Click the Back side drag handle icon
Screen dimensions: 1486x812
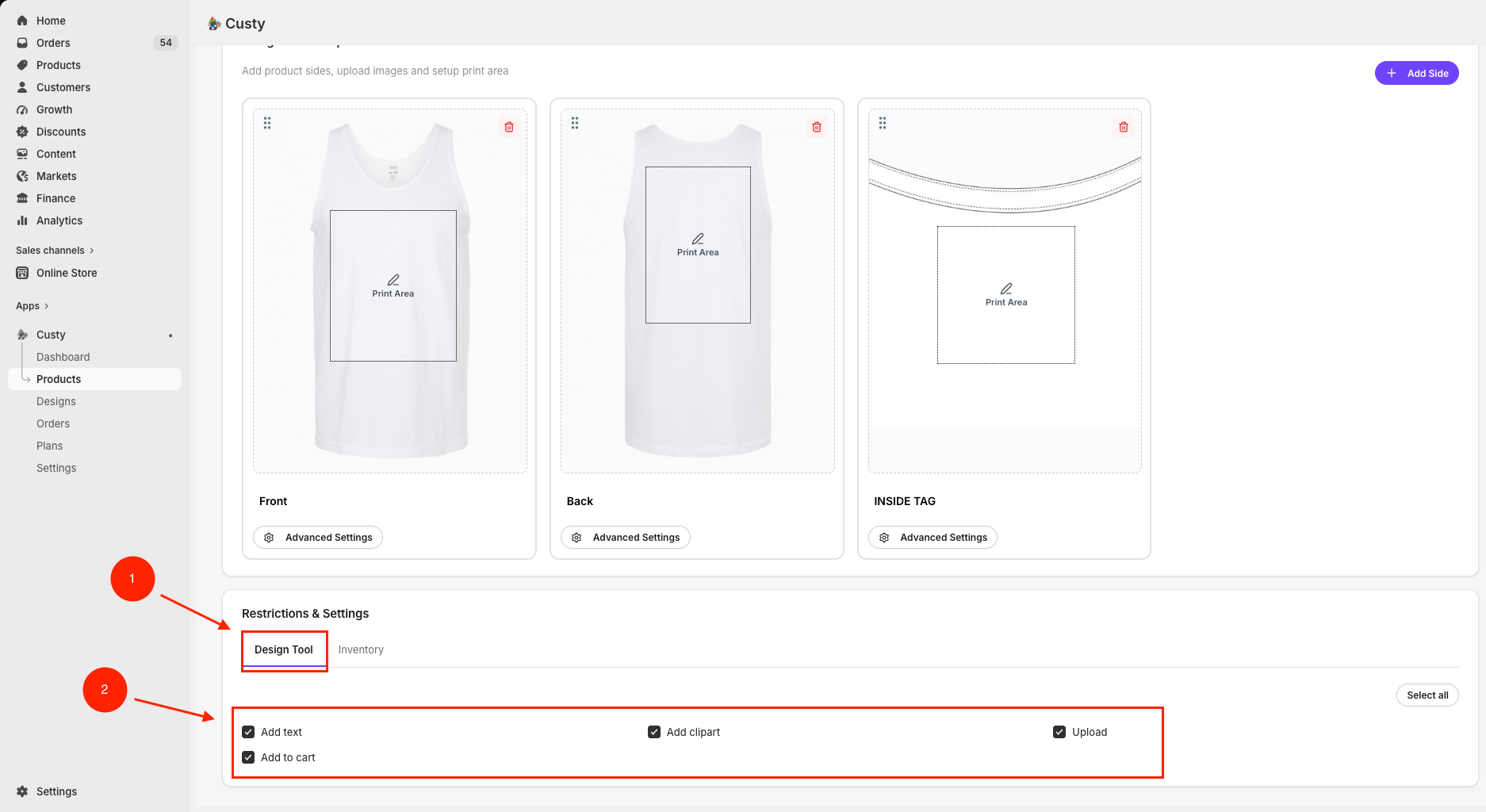[x=575, y=123]
